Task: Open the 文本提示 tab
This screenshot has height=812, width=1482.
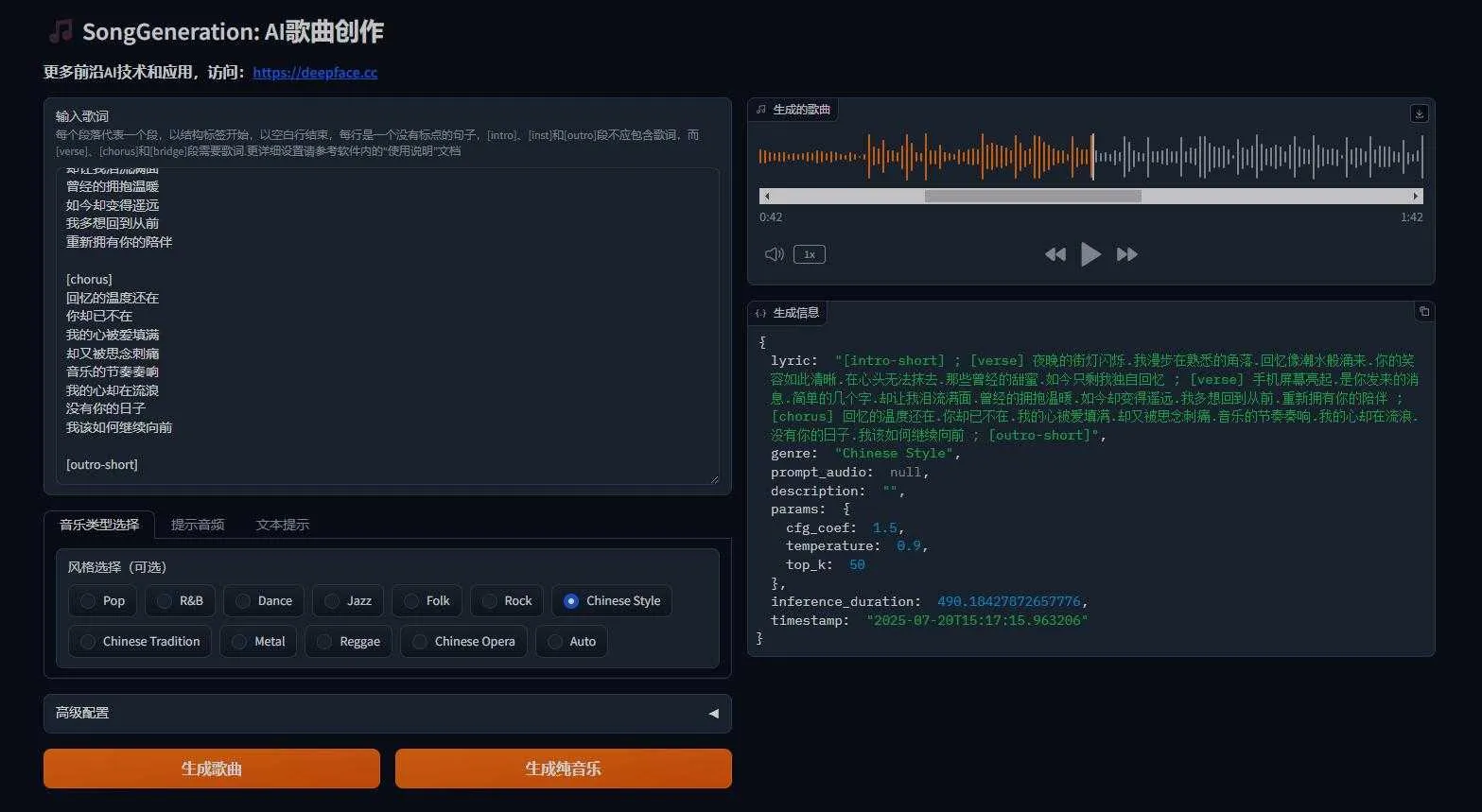Action: [x=282, y=525]
